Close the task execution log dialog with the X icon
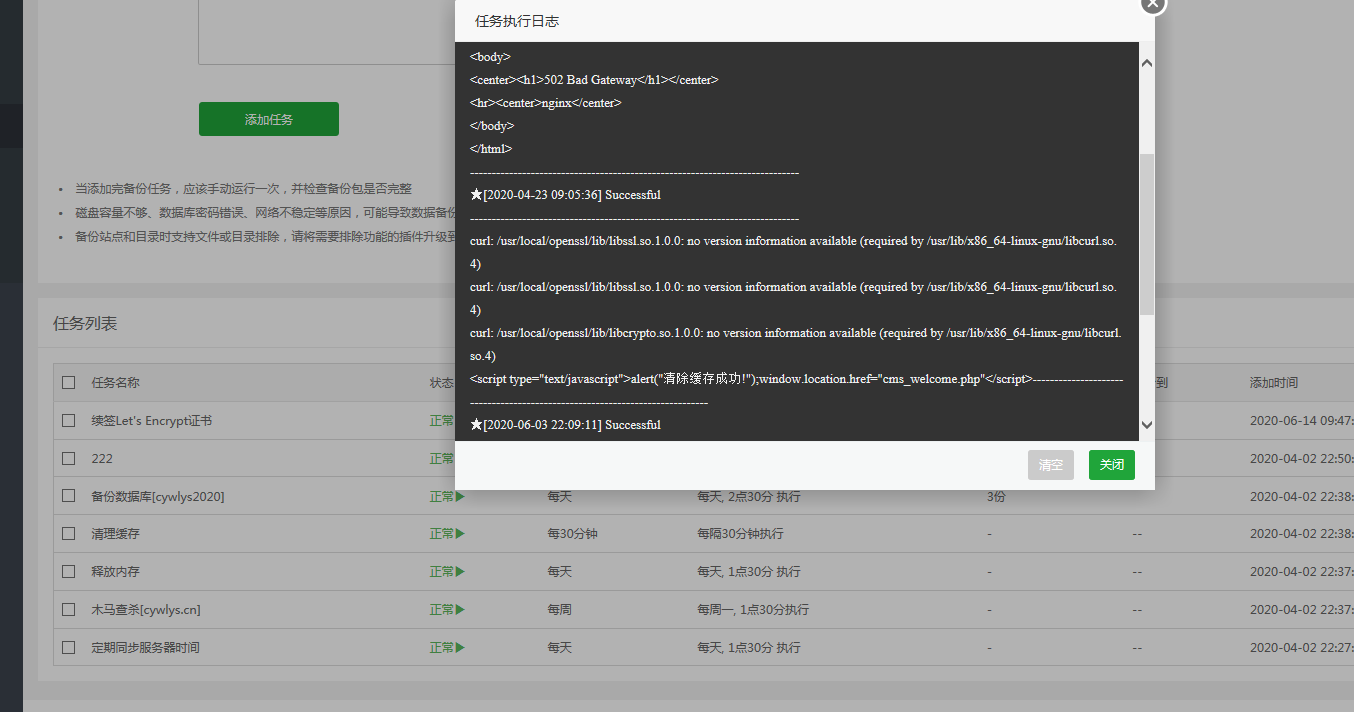This screenshot has width=1354, height=712. pyautogui.click(x=1153, y=3)
